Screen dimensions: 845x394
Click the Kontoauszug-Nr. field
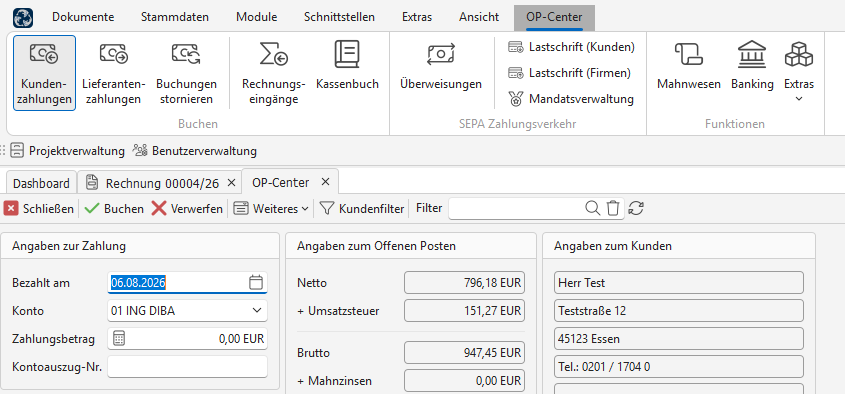point(188,367)
